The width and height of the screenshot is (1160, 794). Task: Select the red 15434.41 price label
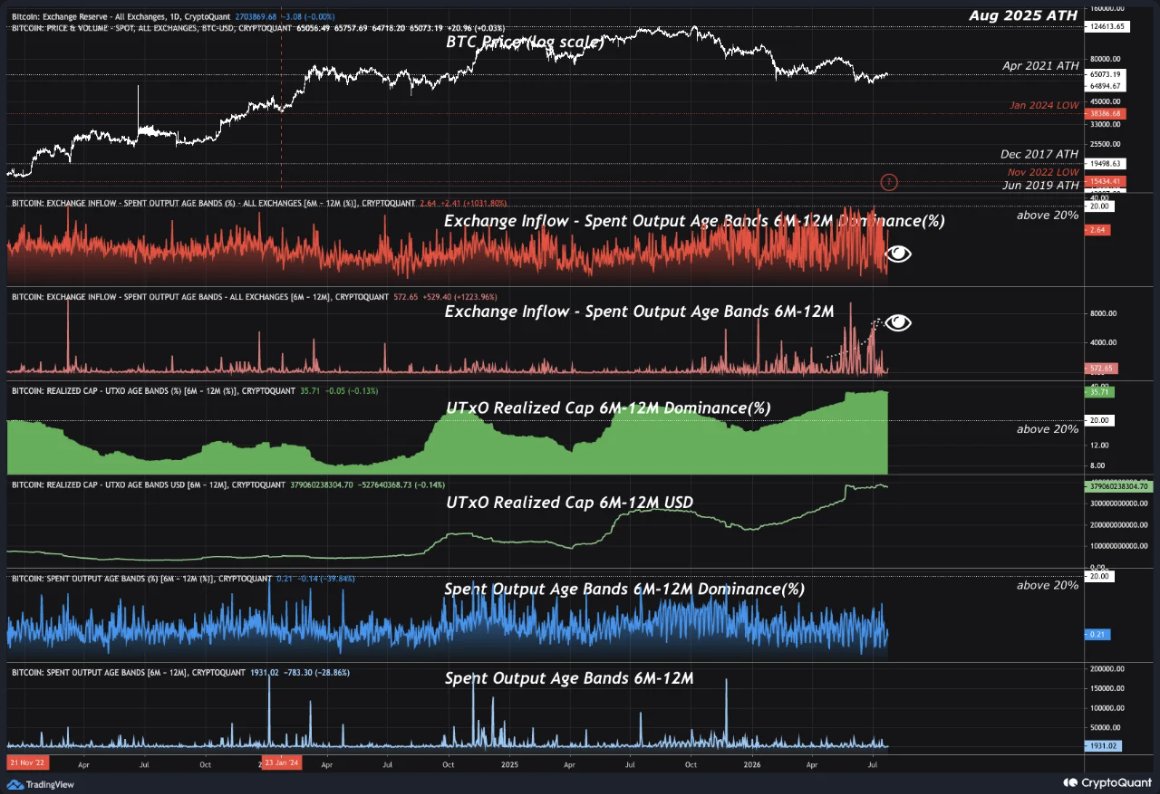(x=1105, y=181)
